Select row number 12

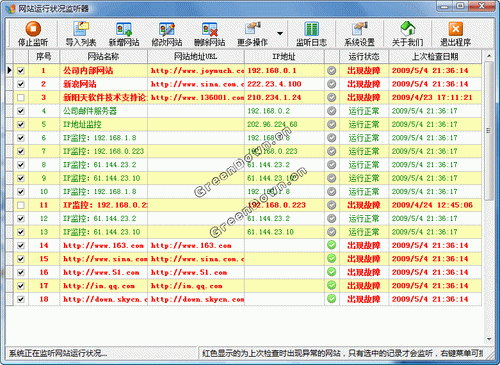[44, 219]
